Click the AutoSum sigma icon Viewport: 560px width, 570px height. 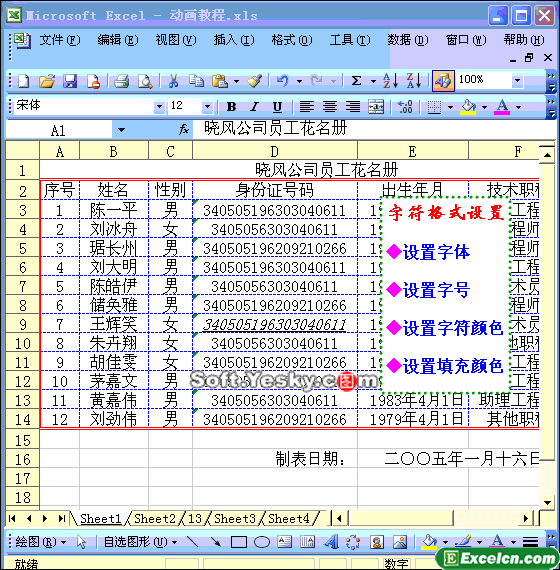(x=357, y=81)
